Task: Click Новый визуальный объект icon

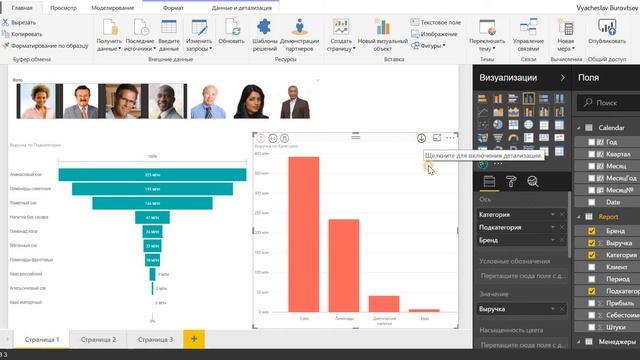Action: click(x=382, y=27)
